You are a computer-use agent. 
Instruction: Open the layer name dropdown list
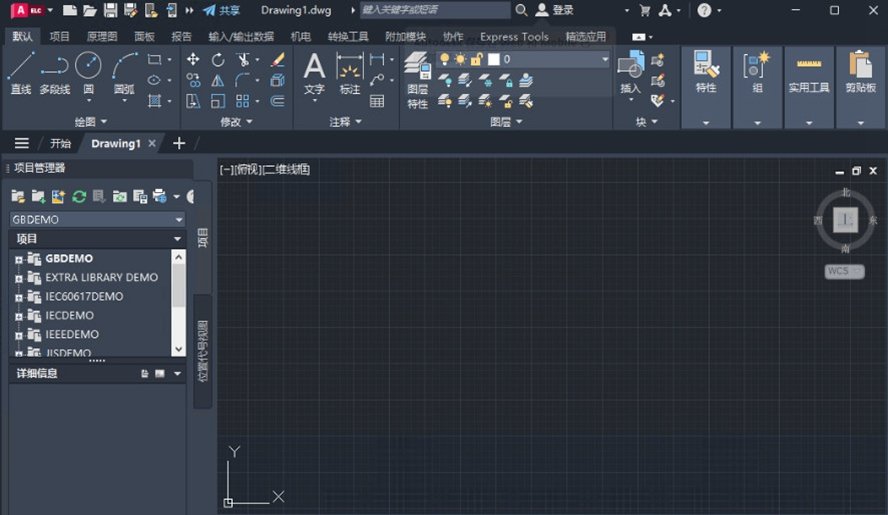(x=604, y=59)
